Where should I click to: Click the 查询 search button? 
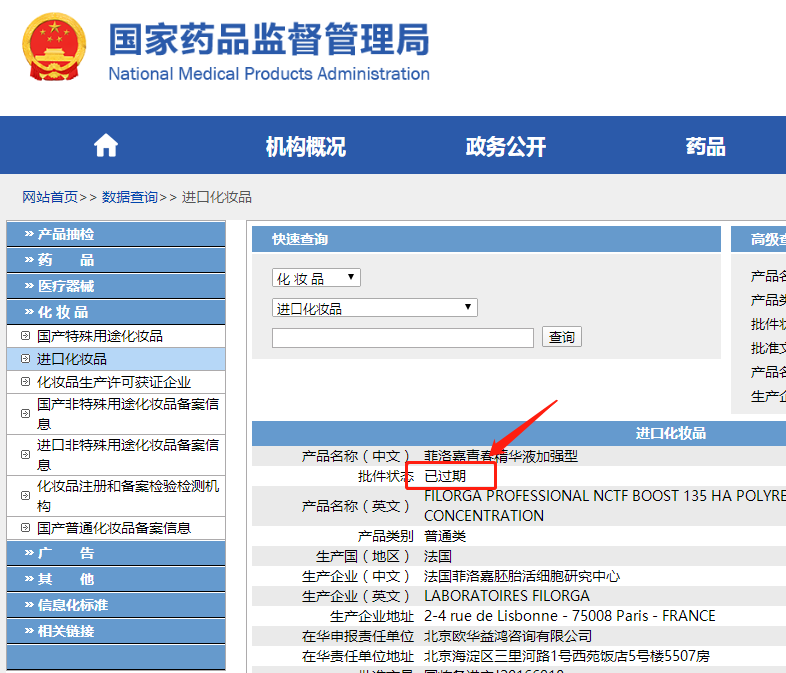561,337
